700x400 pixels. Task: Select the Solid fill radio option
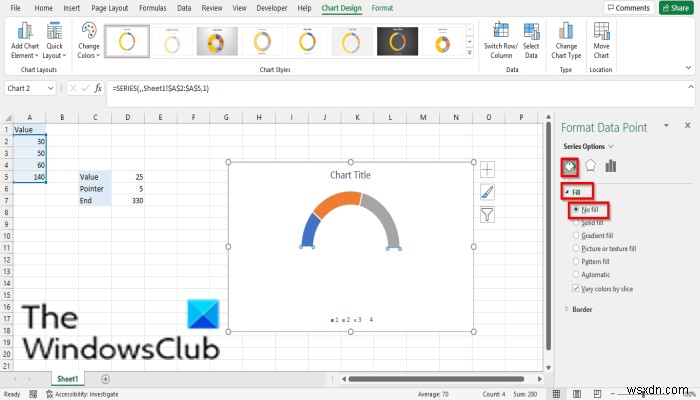click(576, 222)
